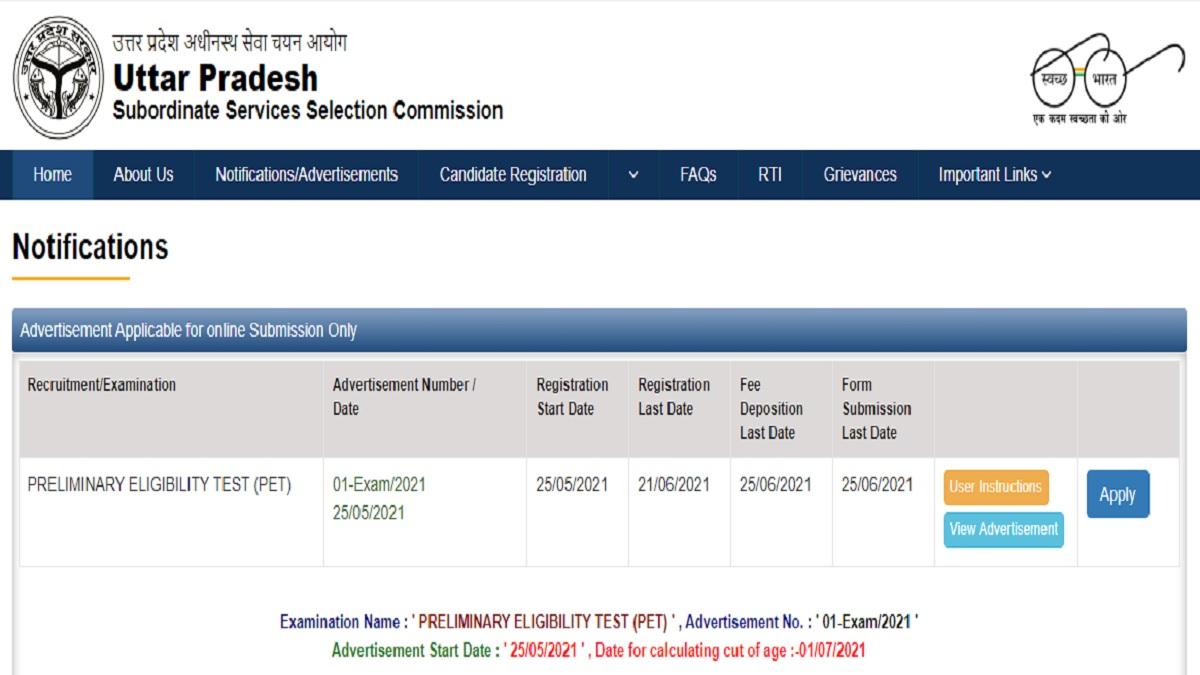This screenshot has height=675, width=1200.
Task: Click the Form Submission Last Date header
Action: point(876,408)
